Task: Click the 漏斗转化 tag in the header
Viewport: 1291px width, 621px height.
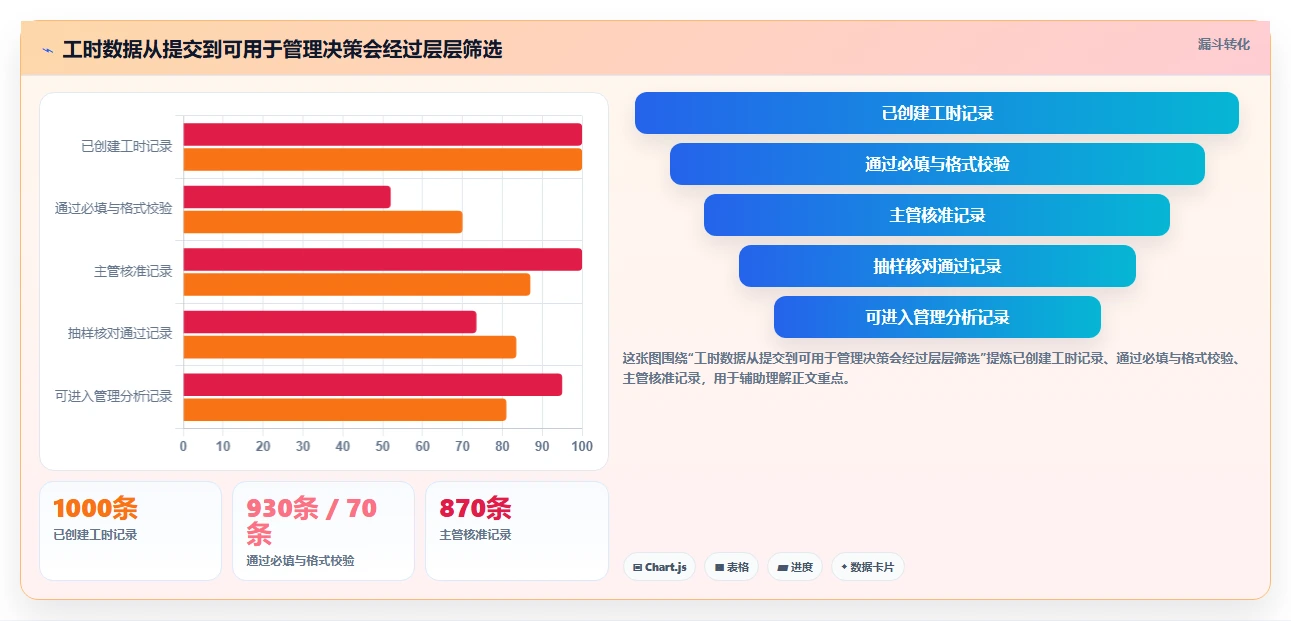Action: tap(1224, 44)
